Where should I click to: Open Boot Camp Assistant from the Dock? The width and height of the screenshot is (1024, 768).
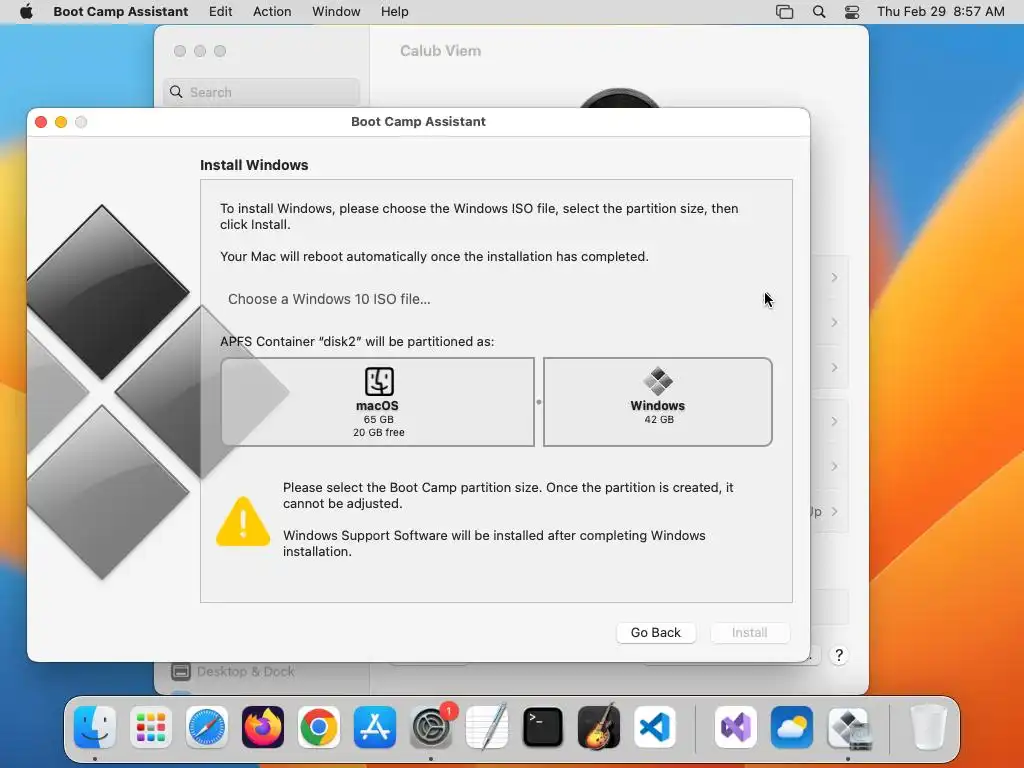(848, 727)
